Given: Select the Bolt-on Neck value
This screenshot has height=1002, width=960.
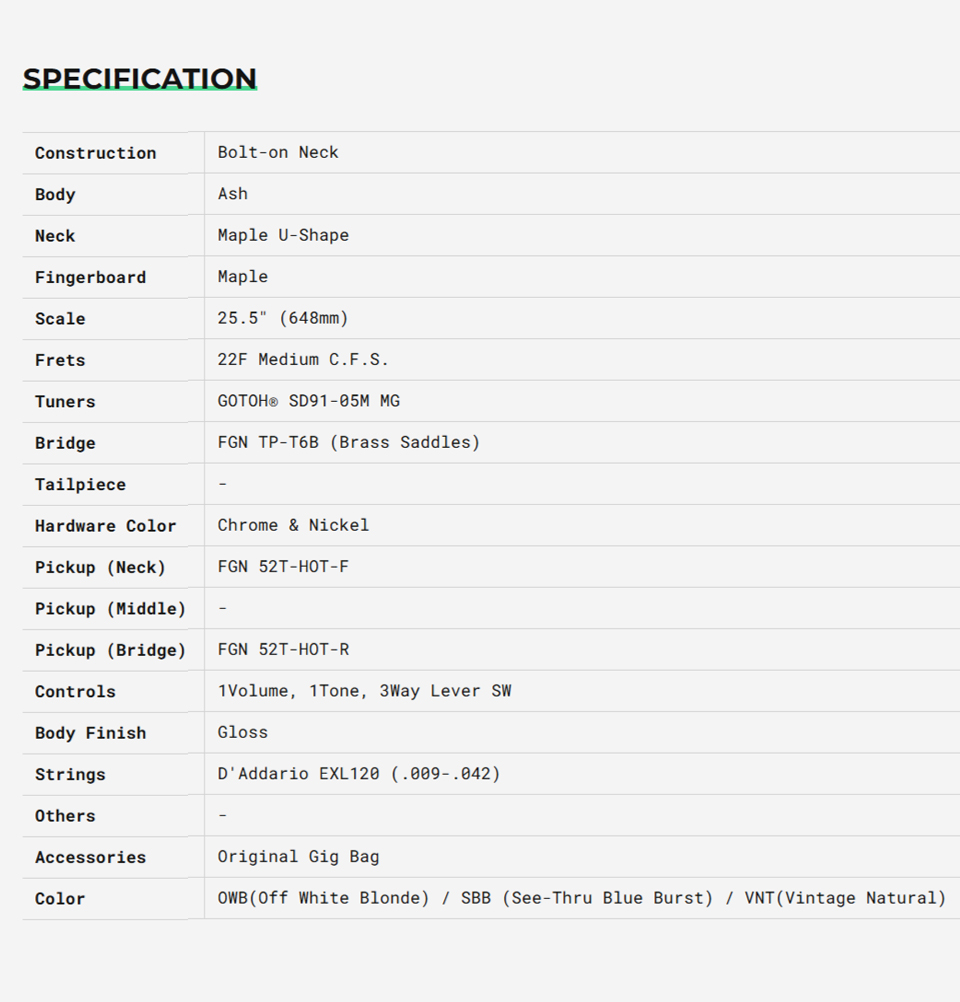Looking at the screenshot, I should pos(278,152).
